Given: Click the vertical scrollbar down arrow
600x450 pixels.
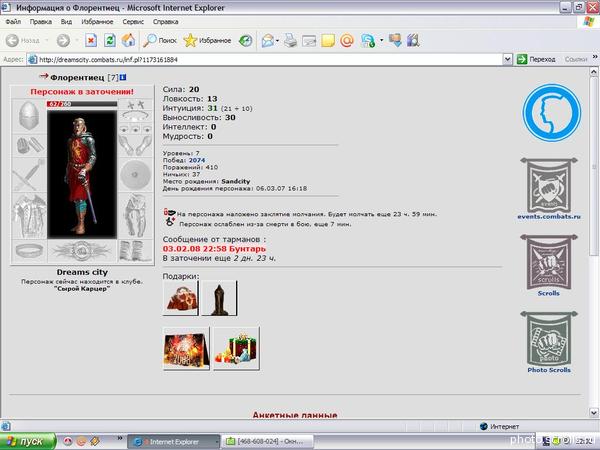Looking at the screenshot, I should tap(593, 412).
